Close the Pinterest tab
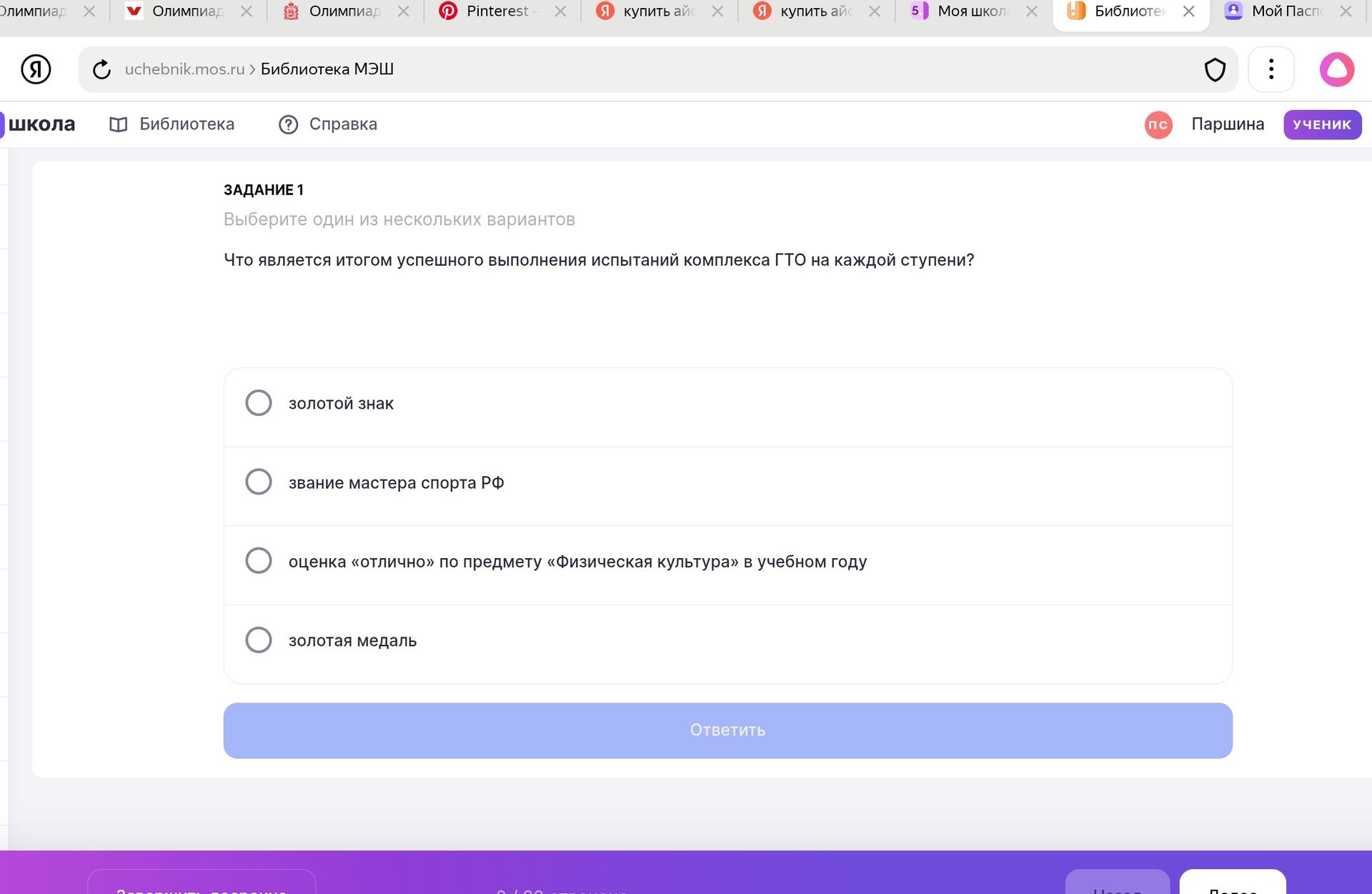 (560, 11)
